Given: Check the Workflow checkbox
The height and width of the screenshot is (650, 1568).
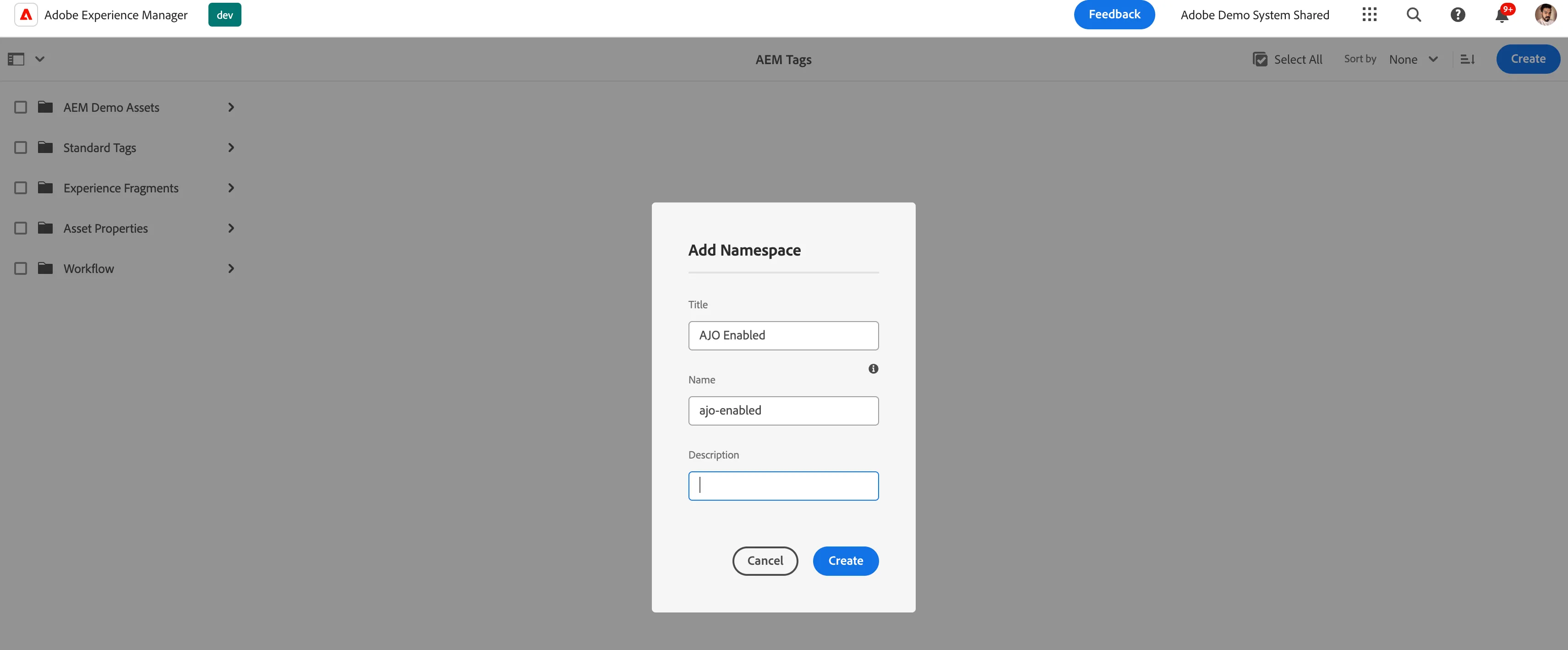Looking at the screenshot, I should click(x=21, y=268).
